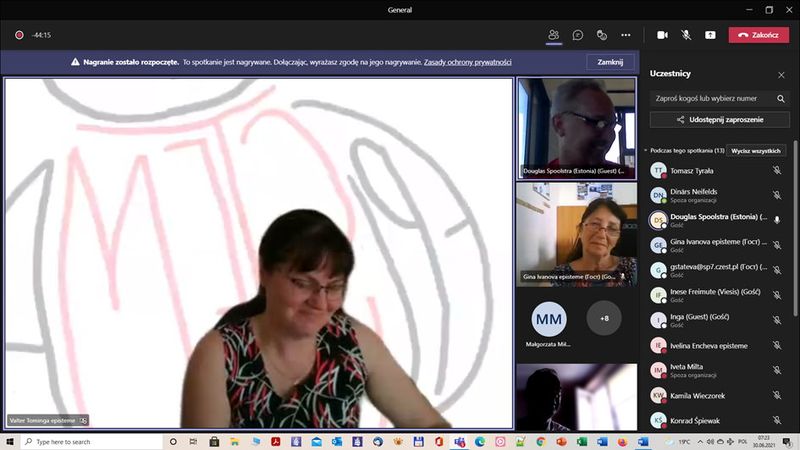Click the share content tray icon

point(710,35)
